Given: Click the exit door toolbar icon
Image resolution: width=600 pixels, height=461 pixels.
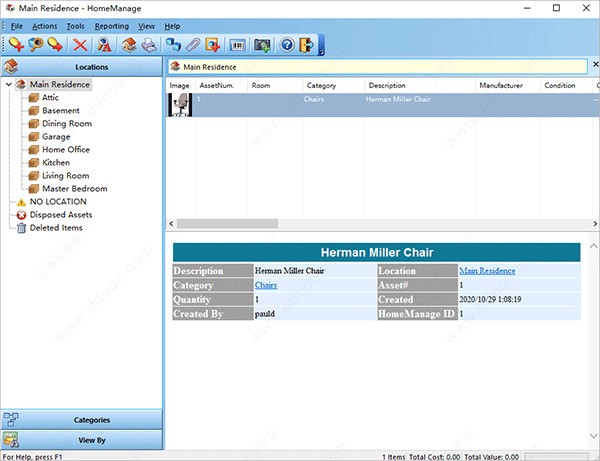Looking at the screenshot, I should [x=305, y=45].
